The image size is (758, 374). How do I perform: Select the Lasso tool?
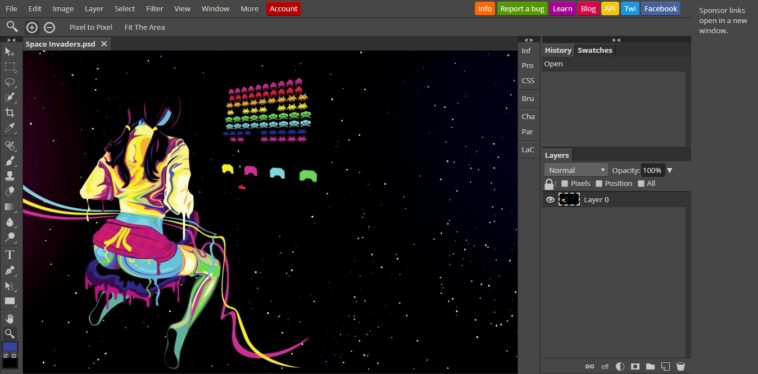tap(10, 82)
